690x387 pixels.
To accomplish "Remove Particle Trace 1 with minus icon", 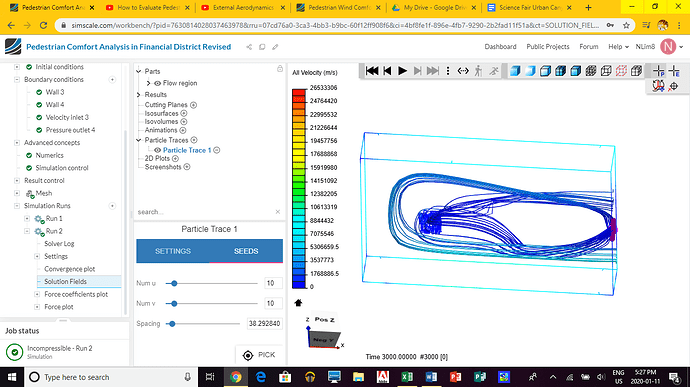I will (217, 150).
